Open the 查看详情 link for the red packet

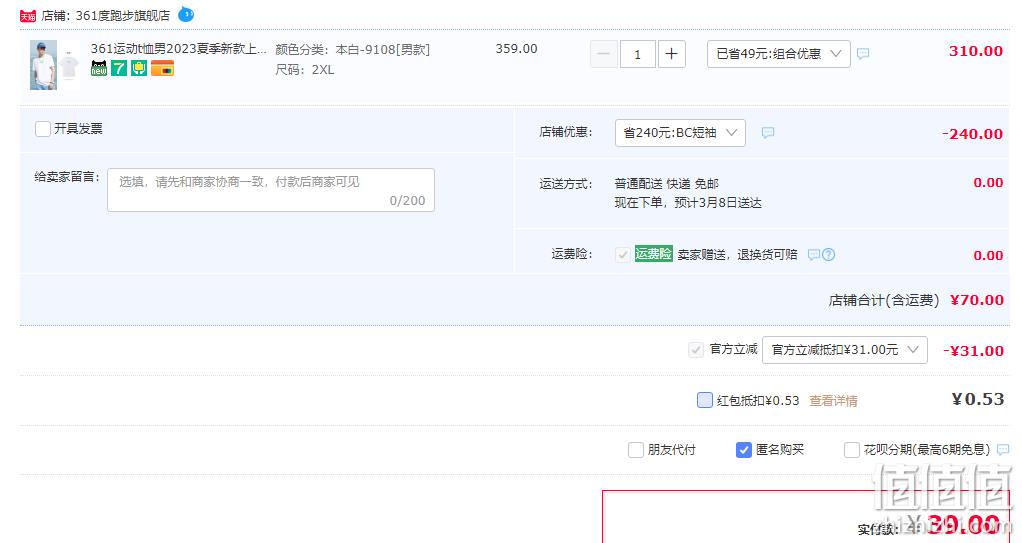(x=833, y=400)
